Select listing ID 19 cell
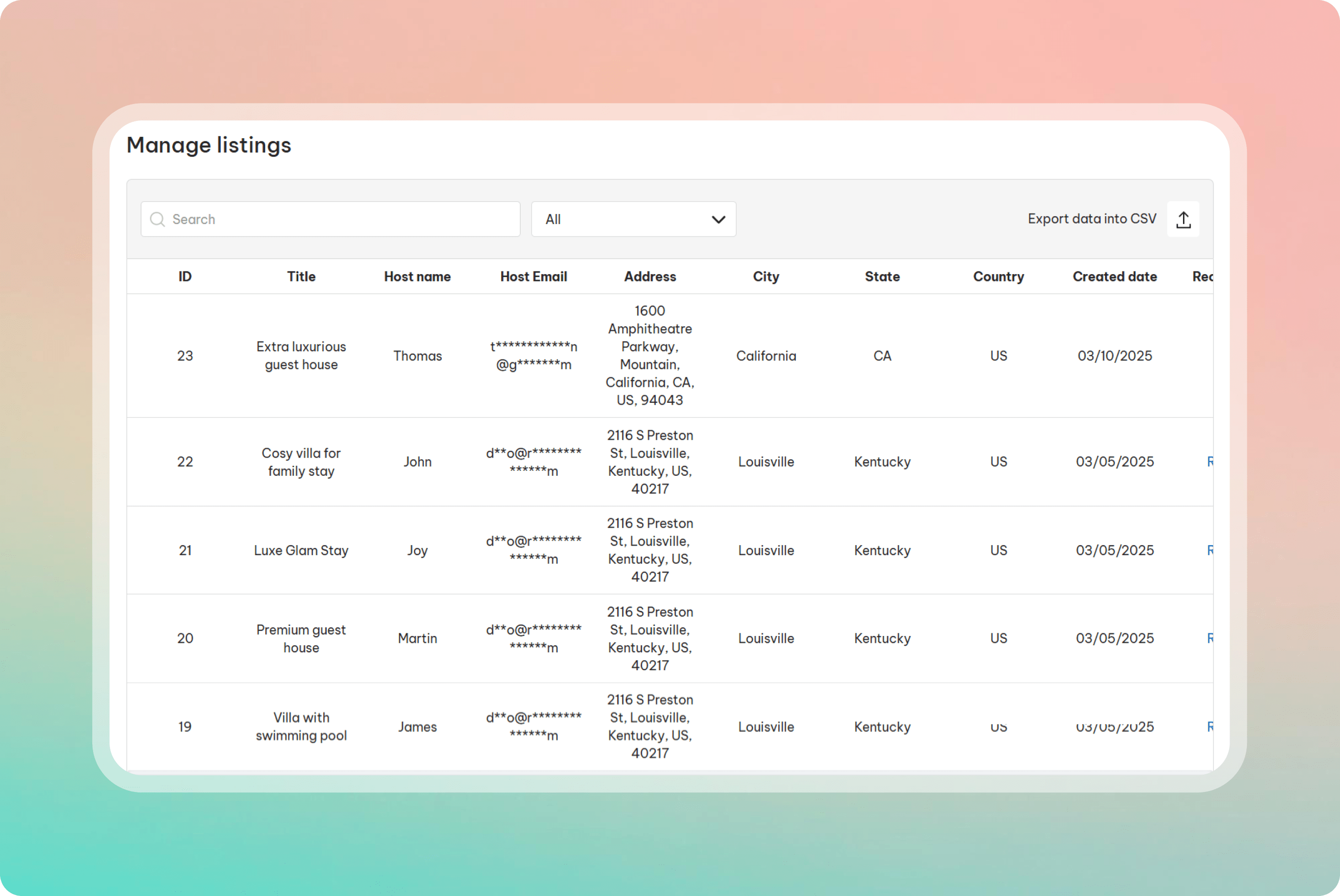The width and height of the screenshot is (1340, 896). pyautogui.click(x=185, y=727)
